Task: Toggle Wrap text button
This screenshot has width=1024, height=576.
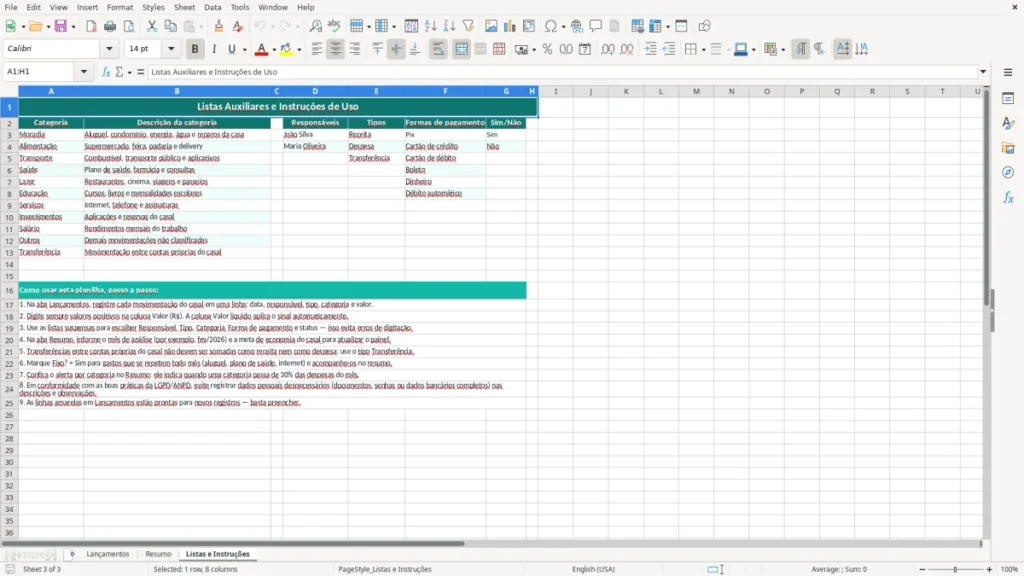Action: click(x=438, y=49)
